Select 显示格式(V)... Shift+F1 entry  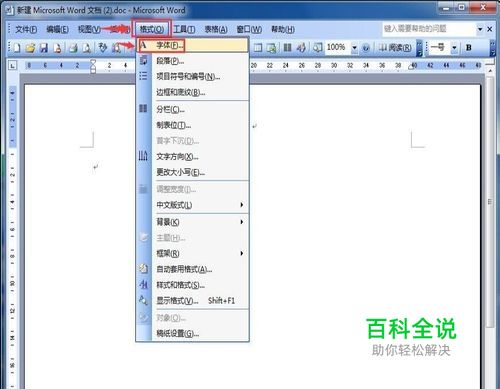[192, 301]
